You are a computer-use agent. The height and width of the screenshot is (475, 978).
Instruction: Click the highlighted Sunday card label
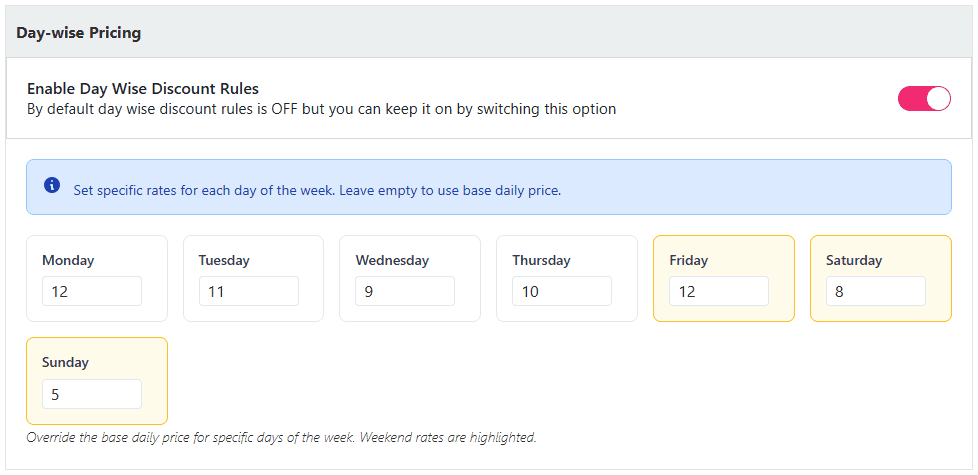(x=65, y=363)
